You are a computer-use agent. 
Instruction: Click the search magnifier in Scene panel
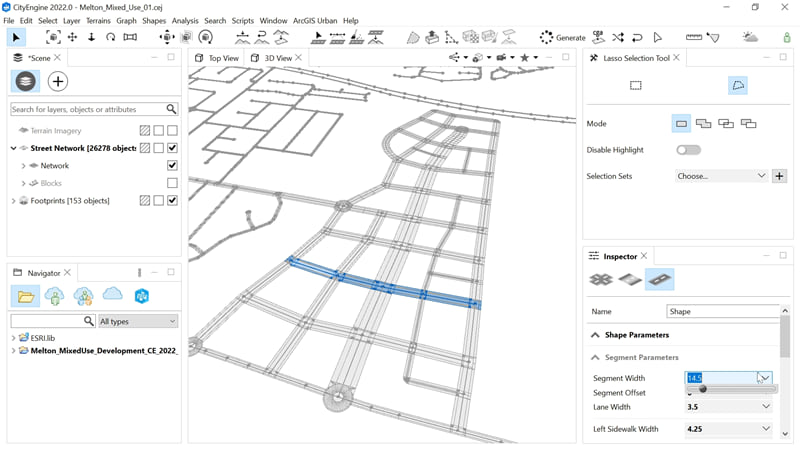coord(171,109)
